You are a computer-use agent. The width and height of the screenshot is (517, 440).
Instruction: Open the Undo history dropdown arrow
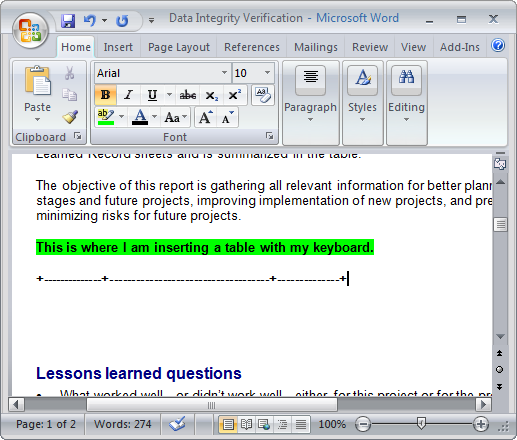(x=104, y=21)
